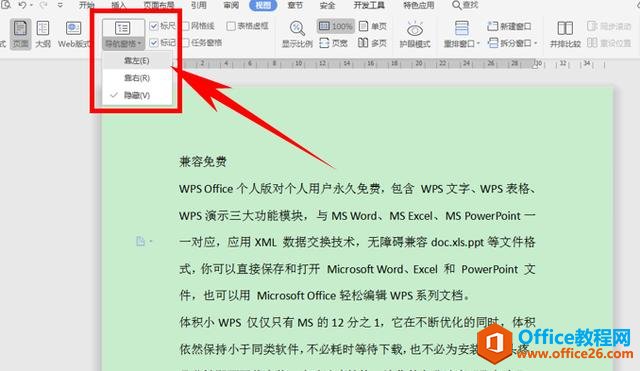Click the line ending '轻松编辑 WPS 系列文档。'
The width and height of the screenshot is (640, 371).
tap(325, 295)
